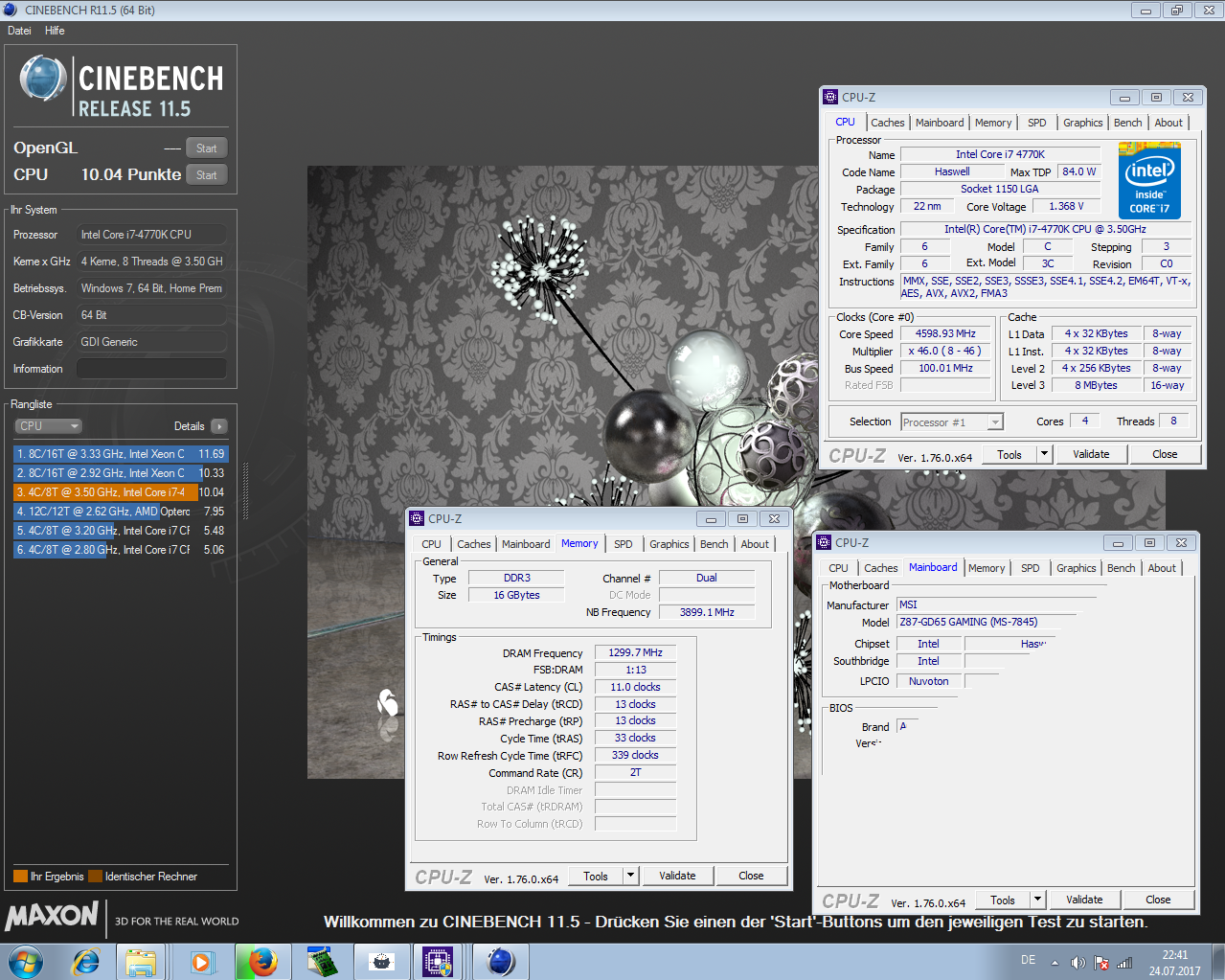Select ranking row 4C/8T @ 3.20 GHz
Image resolution: width=1225 pixels, height=980 pixels.
(x=121, y=531)
